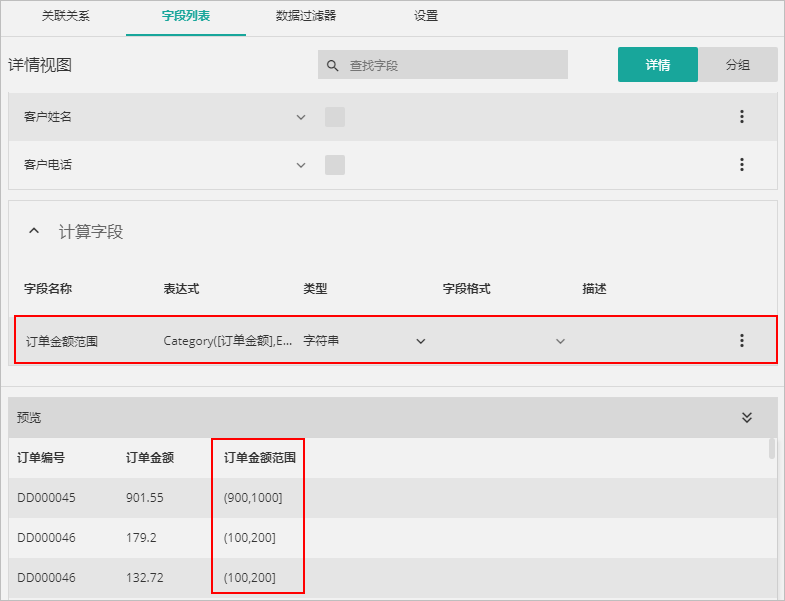Switch to 分组 view
The height and width of the screenshot is (601, 785).
pos(737,65)
